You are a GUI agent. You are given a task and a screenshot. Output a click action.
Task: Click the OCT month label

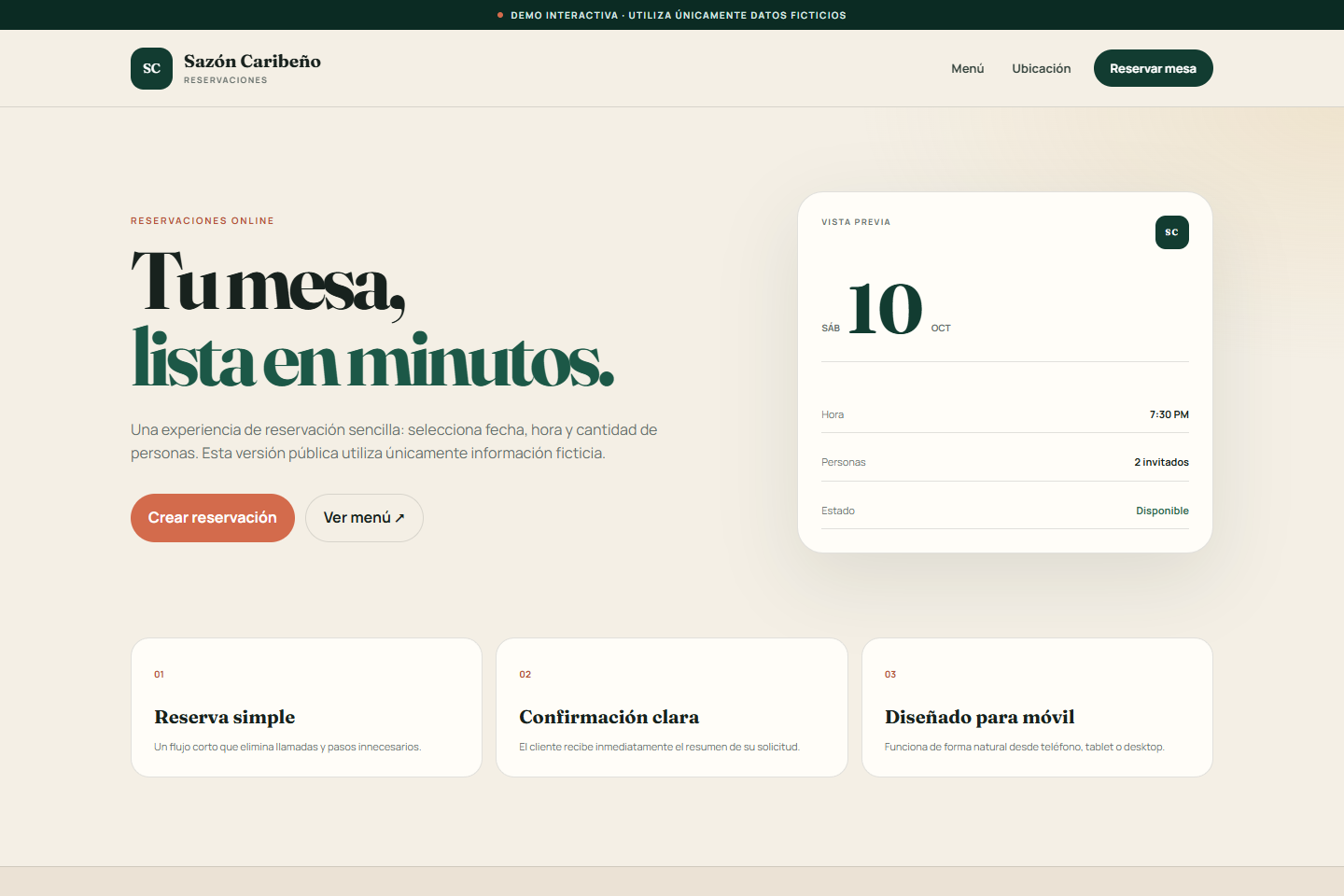tap(941, 329)
